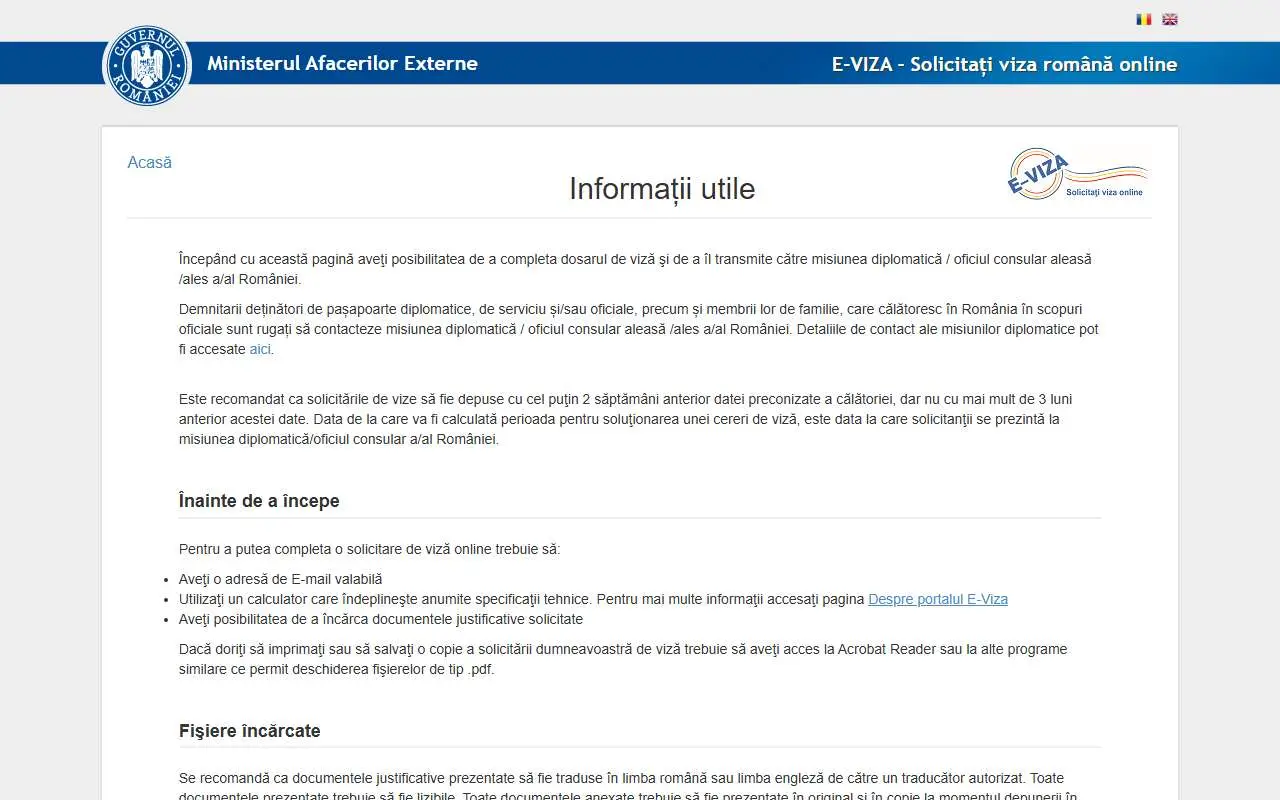Click the paragraph starting 'Demnitarii deținători de pașapoarte'
The height and width of the screenshot is (800, 1280).
pyautogui.click(x=639, y=329)
